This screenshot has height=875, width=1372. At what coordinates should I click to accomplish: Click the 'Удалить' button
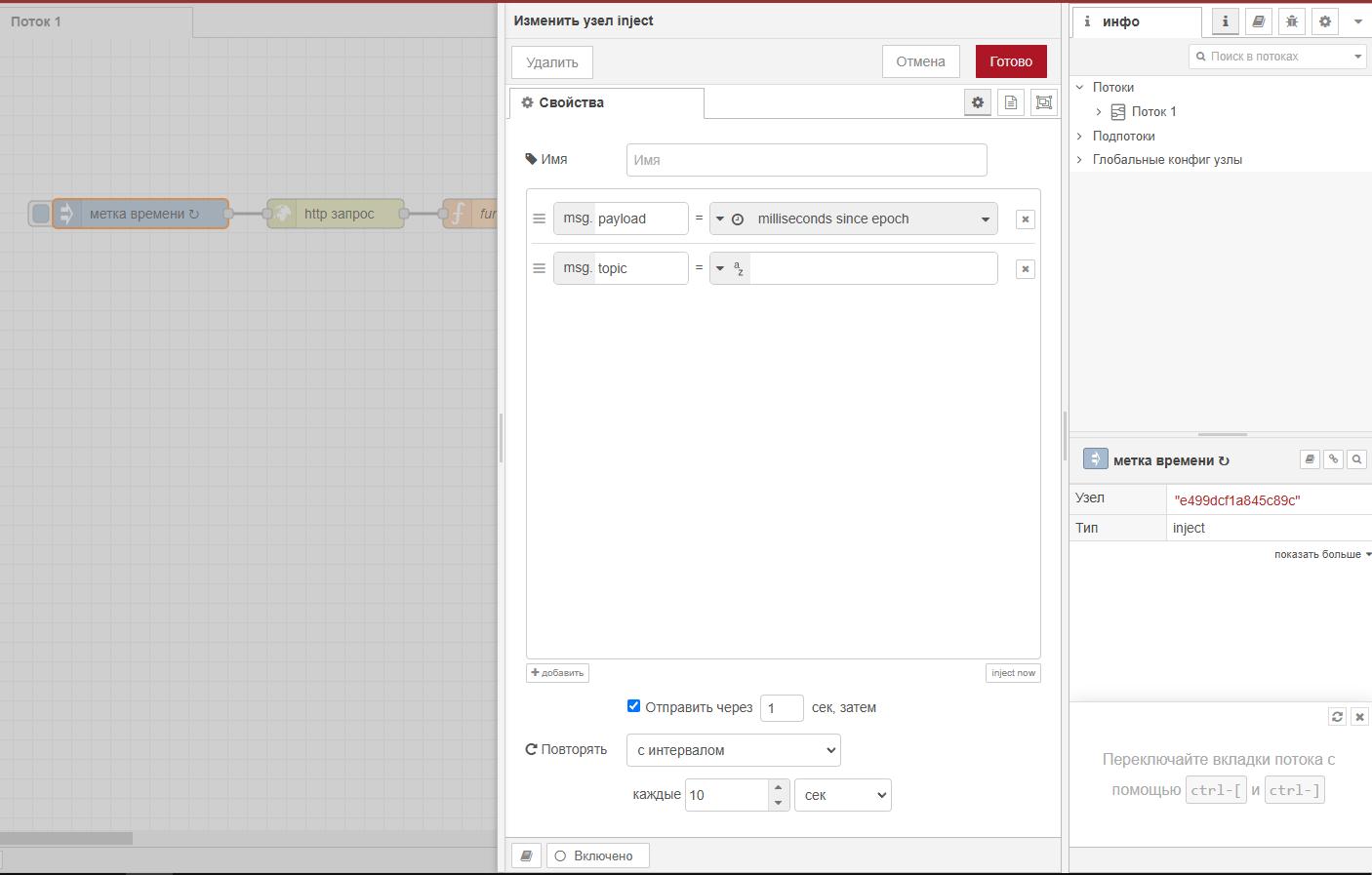551,62
